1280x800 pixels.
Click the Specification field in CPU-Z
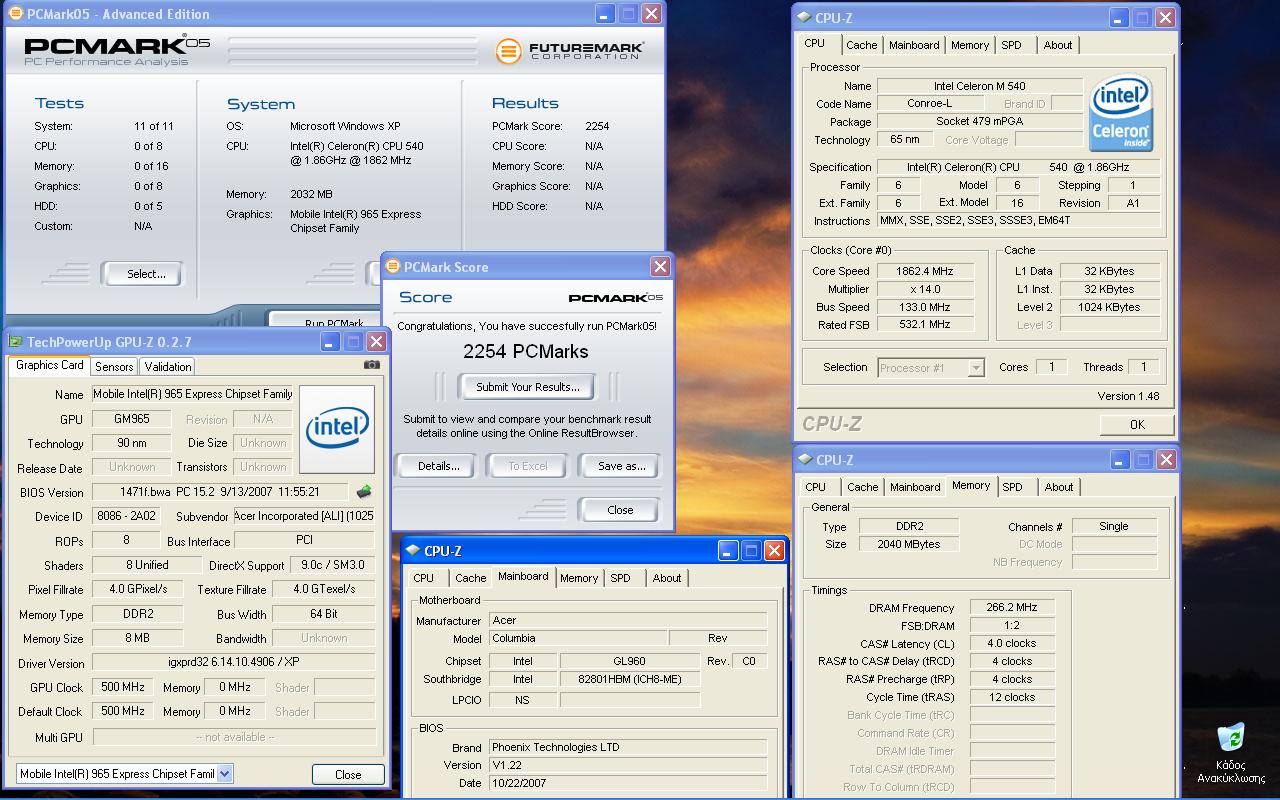tap(1018, 167)
